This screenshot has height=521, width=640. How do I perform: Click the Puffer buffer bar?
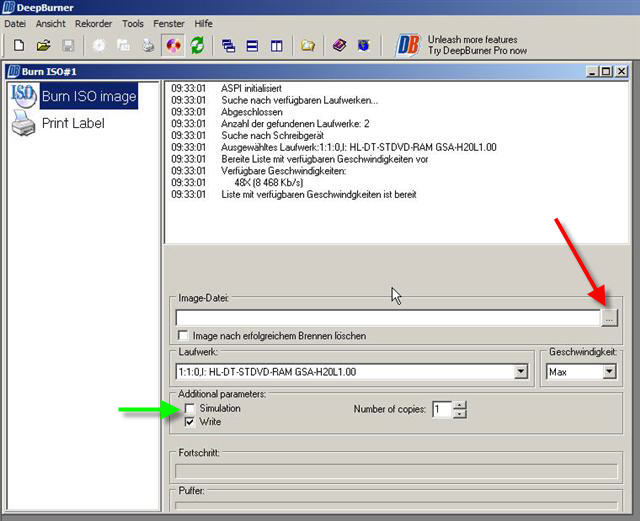pyautogui.click(x=396, y=505)
